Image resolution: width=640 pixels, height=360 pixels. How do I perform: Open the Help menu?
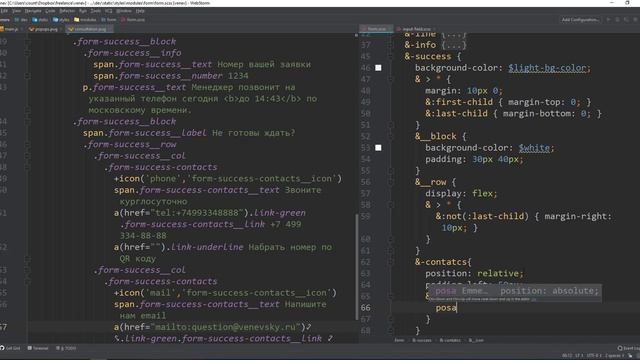[140, 11]
